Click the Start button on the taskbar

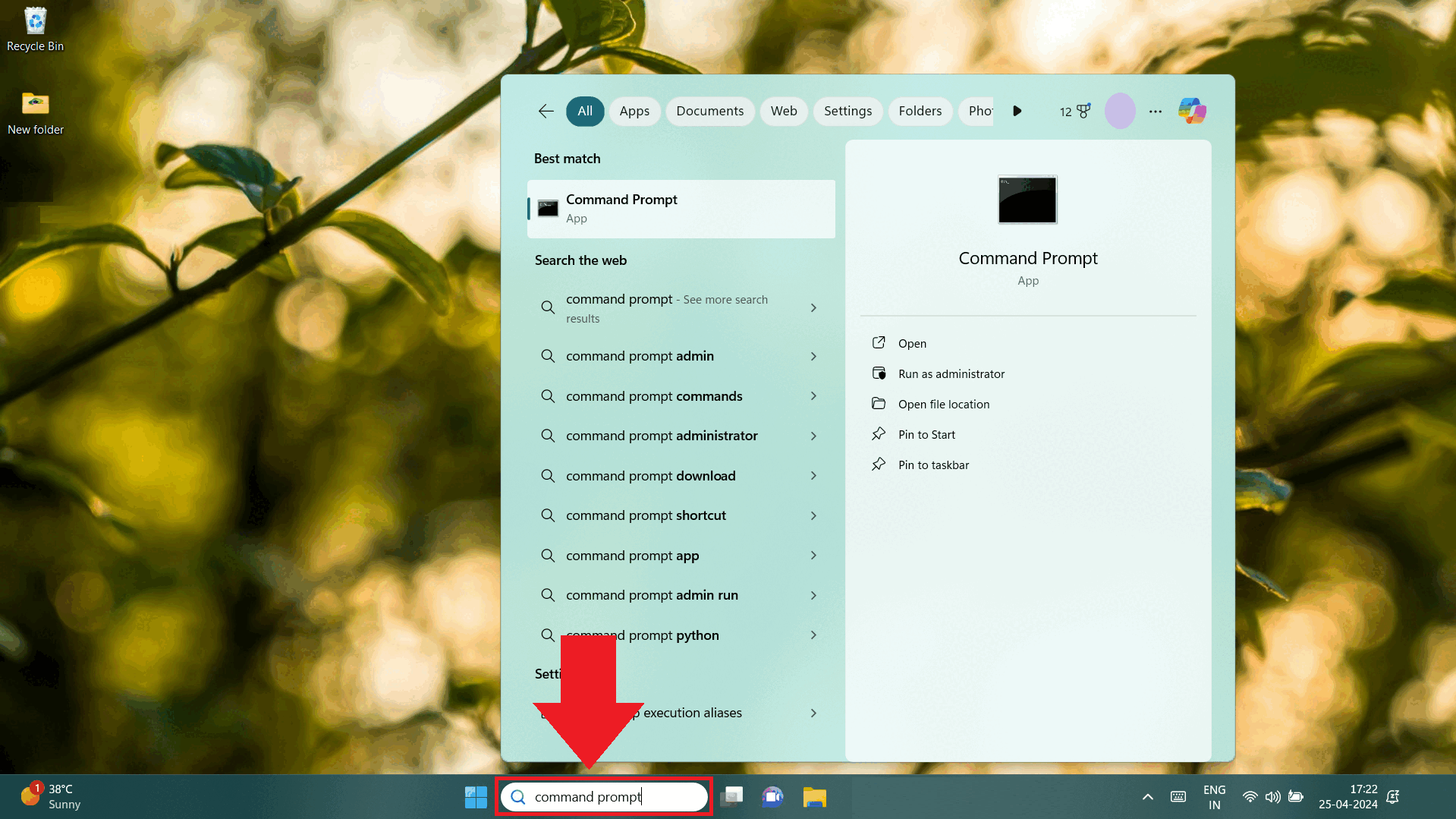click(475, 796)
